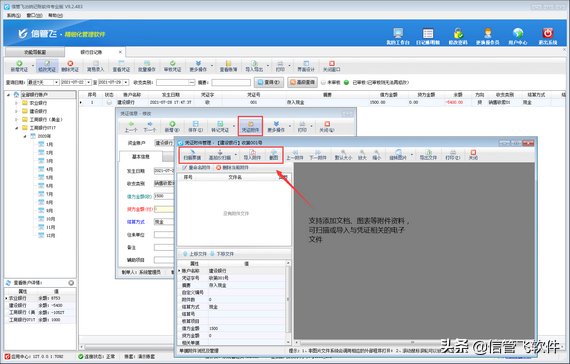
Task: Click 扫描票据 in attachment window
Action: click(192, 155)
